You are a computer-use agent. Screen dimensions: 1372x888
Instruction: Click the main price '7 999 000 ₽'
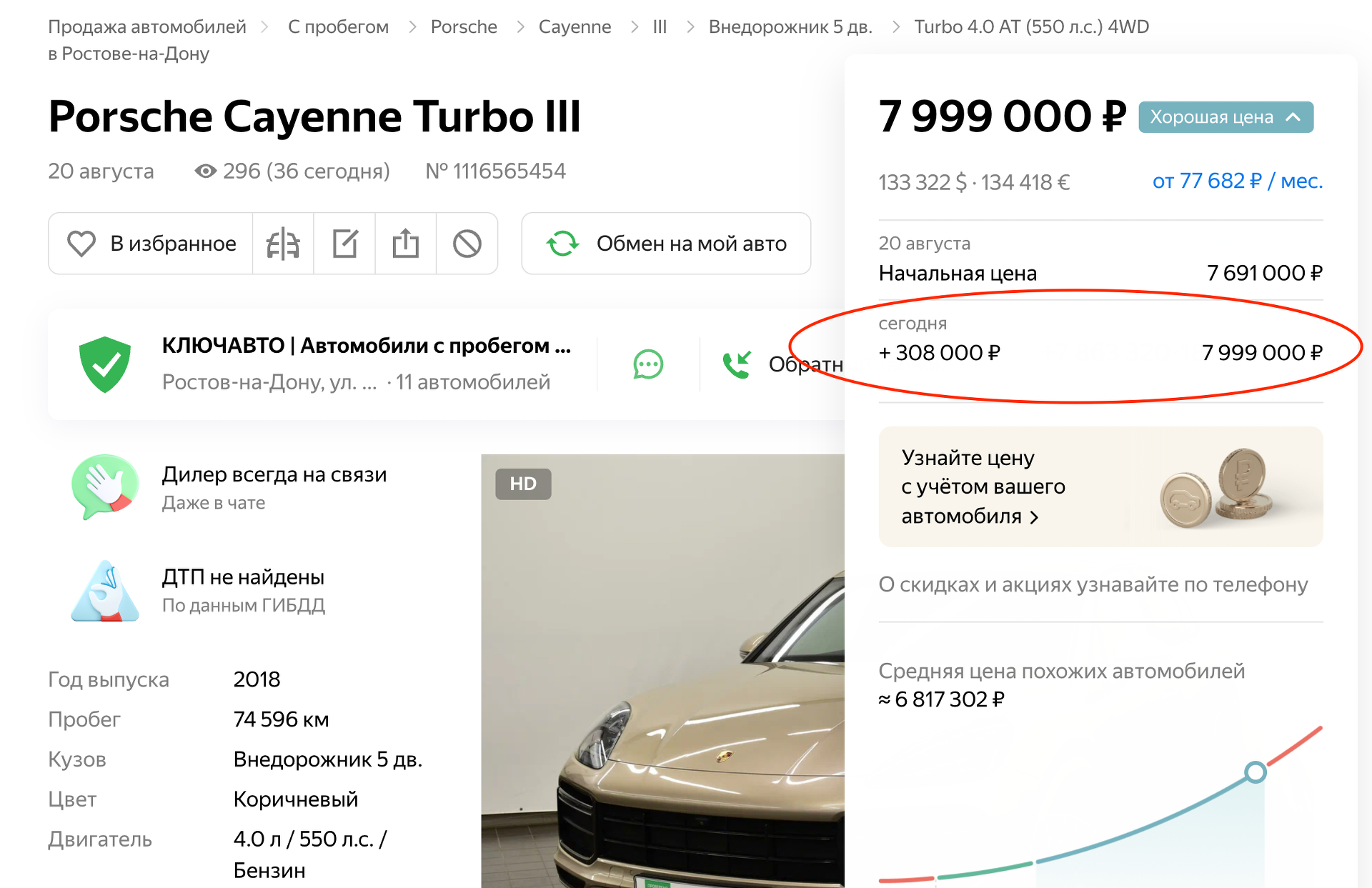[x=1003, y=116]
